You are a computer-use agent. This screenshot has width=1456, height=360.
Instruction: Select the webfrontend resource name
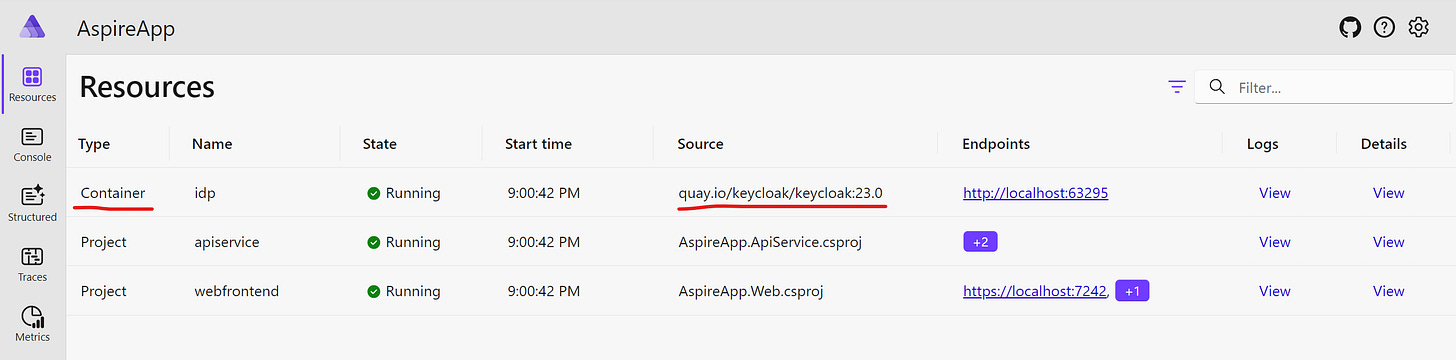[x=236, y=291]
